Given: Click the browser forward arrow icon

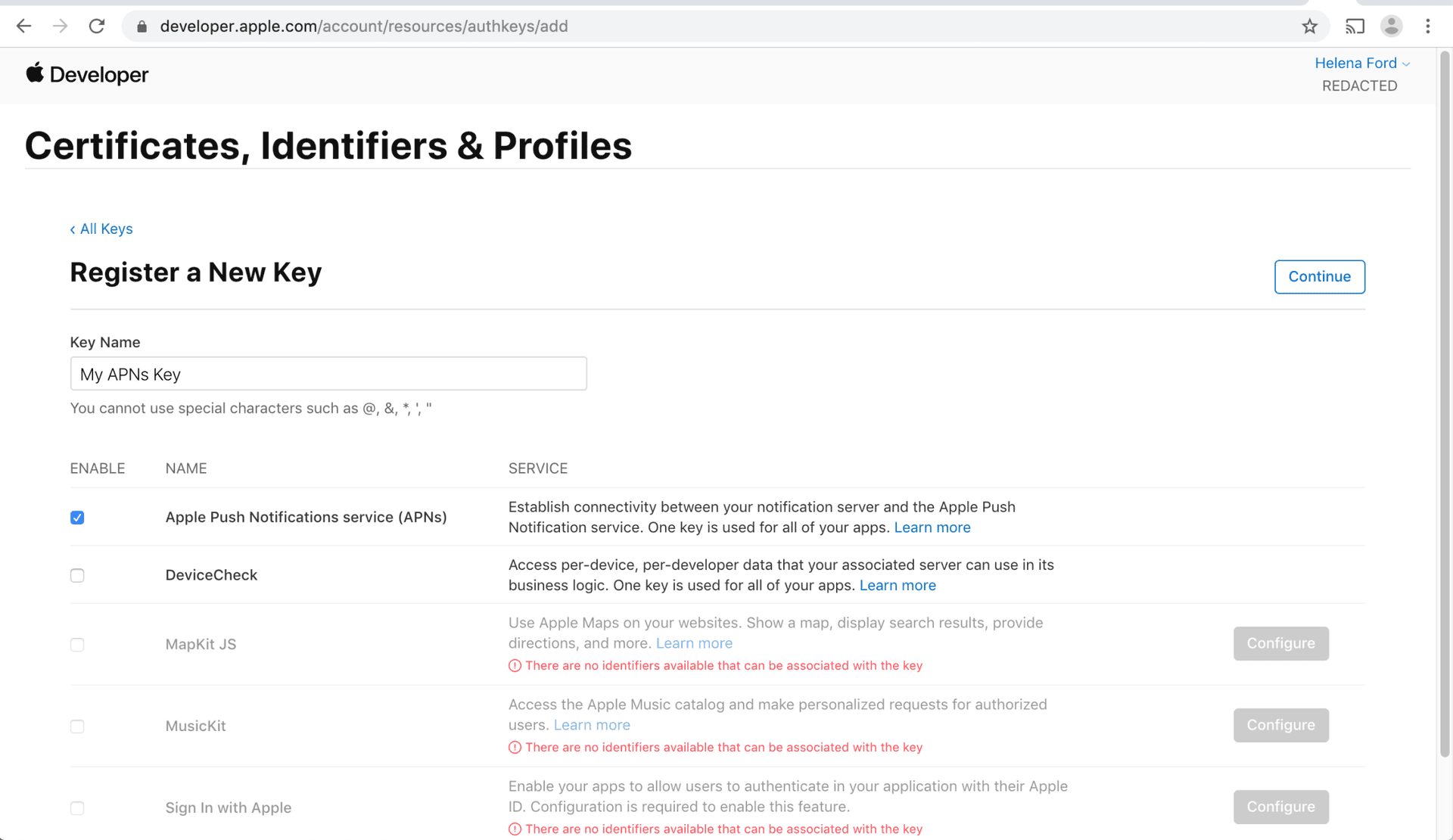Looking at the screenshot, I should pyautogui.click(x=61, y=26).
